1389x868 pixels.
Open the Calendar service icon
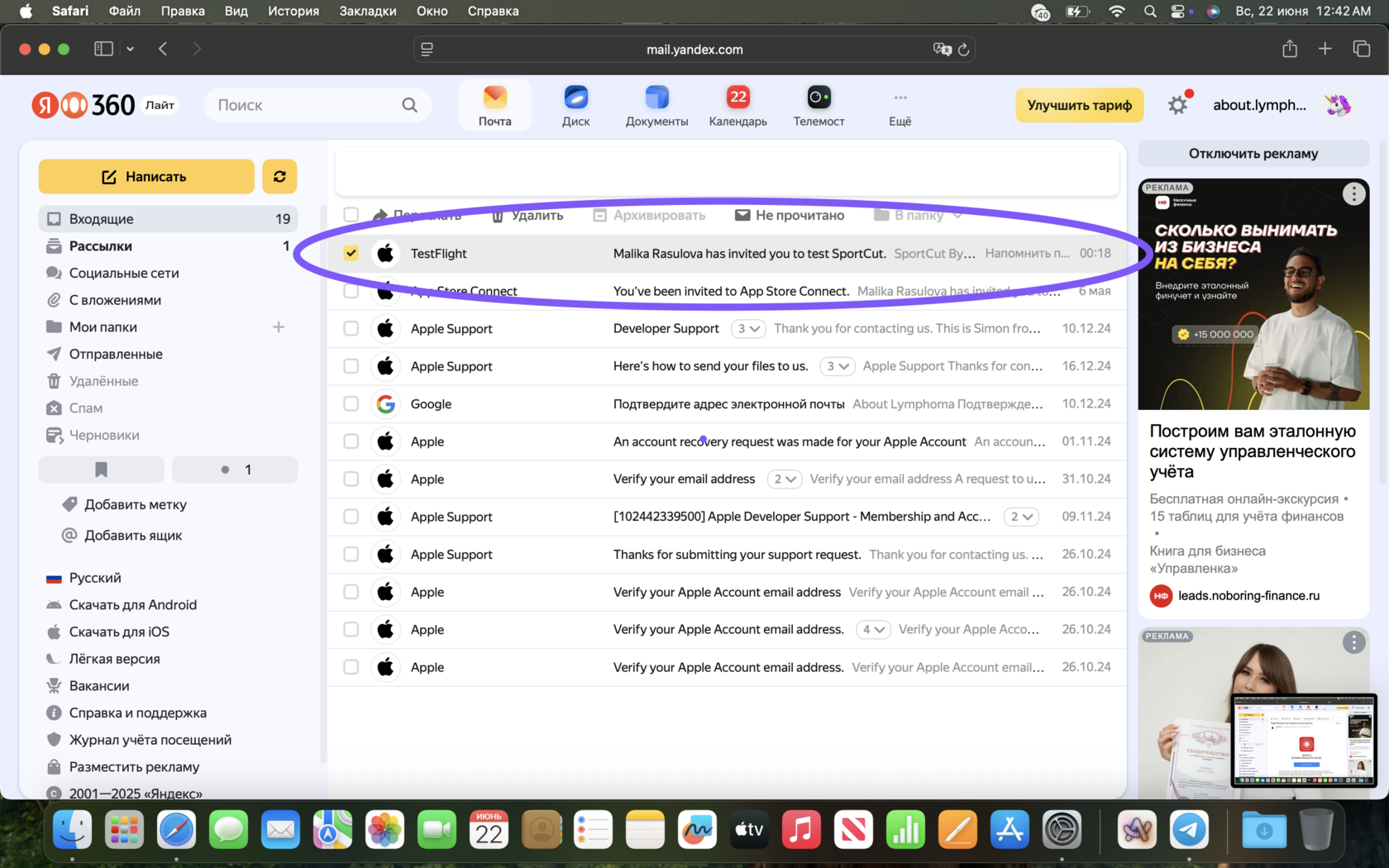(737, 106)
